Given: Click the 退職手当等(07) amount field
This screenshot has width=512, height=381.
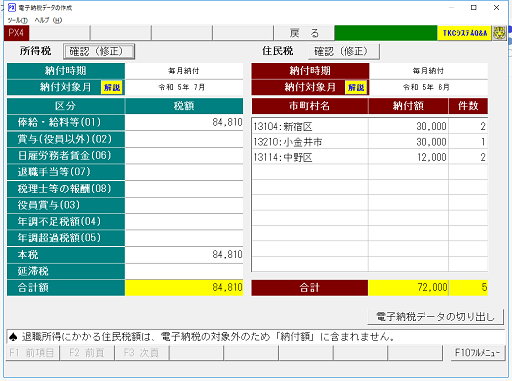Looking at the screenshot, I should (x=184, y=172).
